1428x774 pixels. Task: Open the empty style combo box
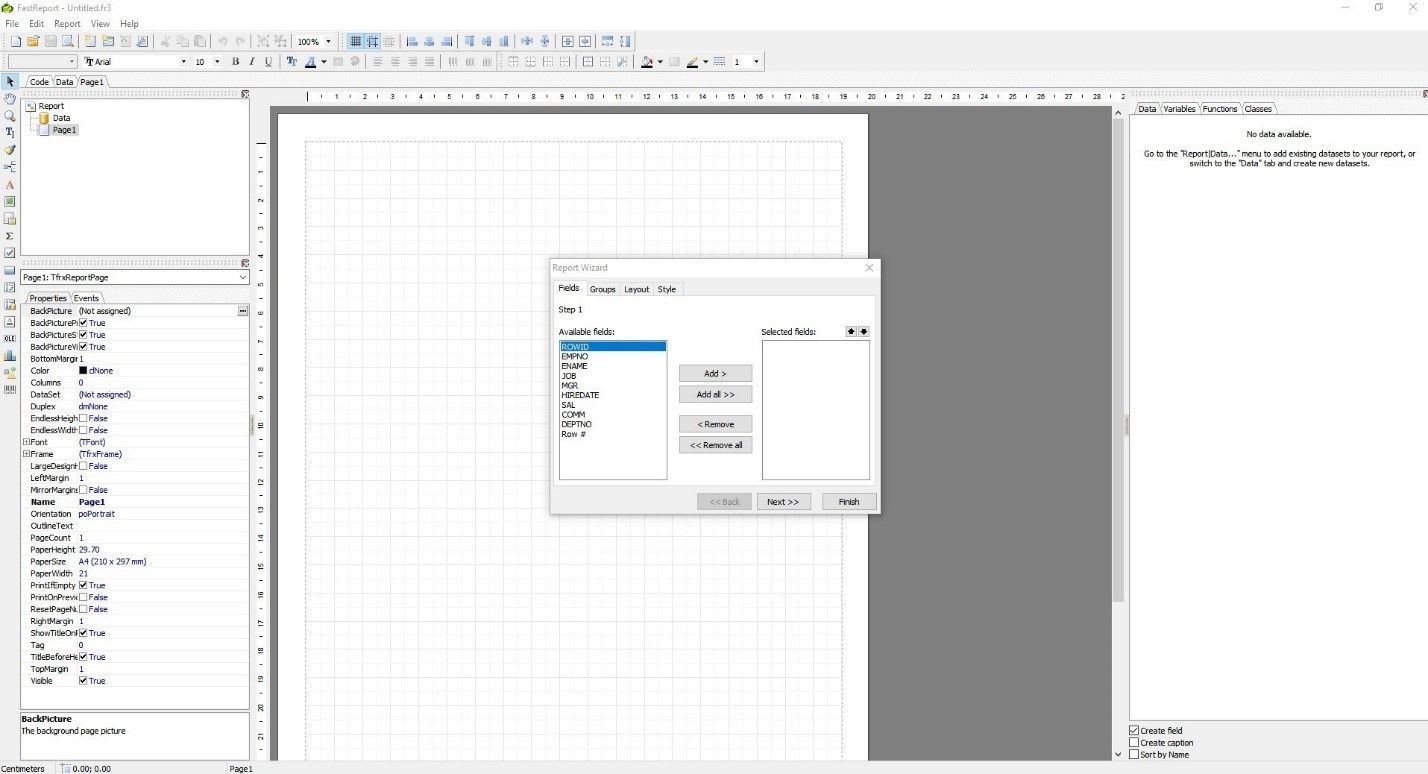coord(41,62)
